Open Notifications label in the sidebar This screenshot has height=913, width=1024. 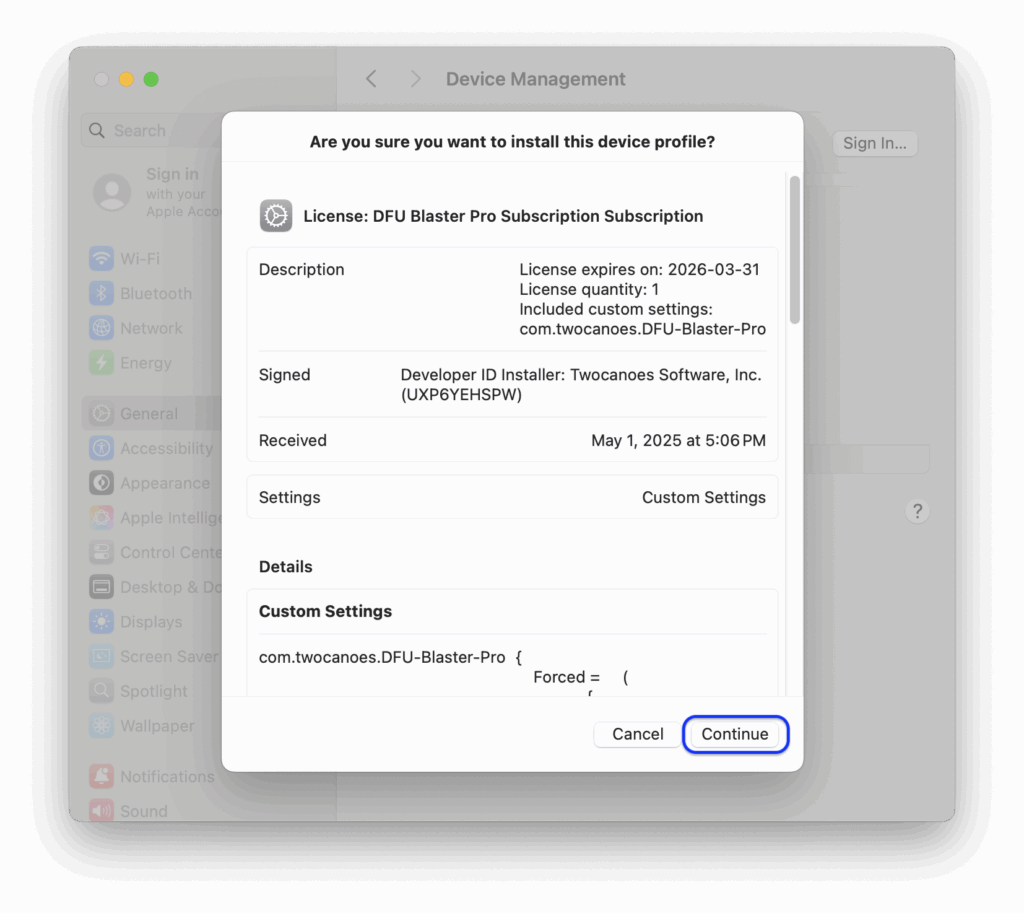tap(167, 777)
